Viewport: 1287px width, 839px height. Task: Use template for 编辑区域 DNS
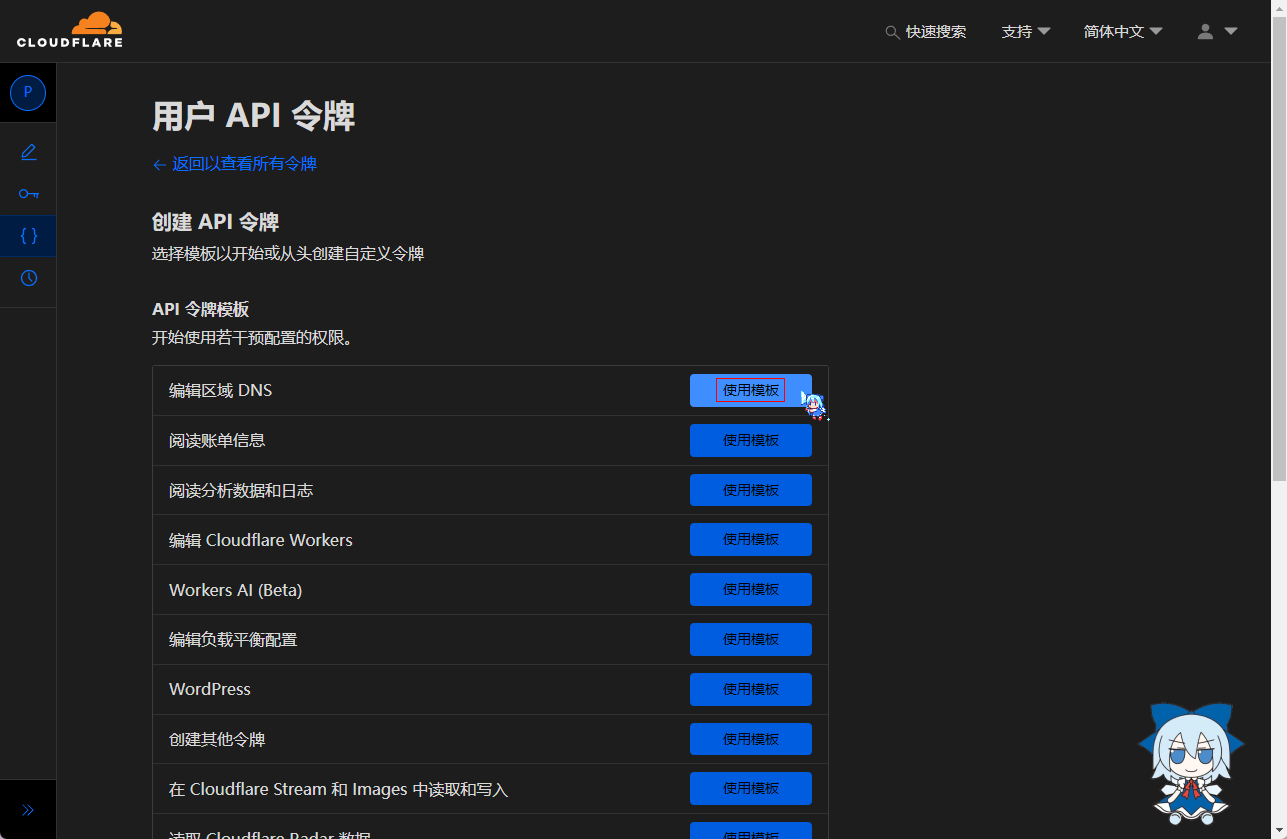coord(750,391)
